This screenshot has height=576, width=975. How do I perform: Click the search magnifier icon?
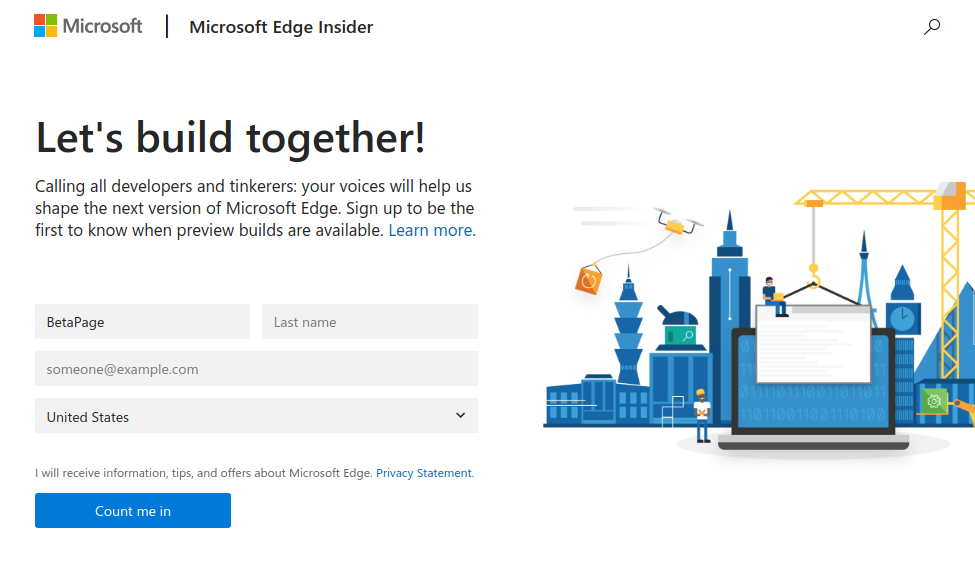pyautogui.click(x=931, y=27)
